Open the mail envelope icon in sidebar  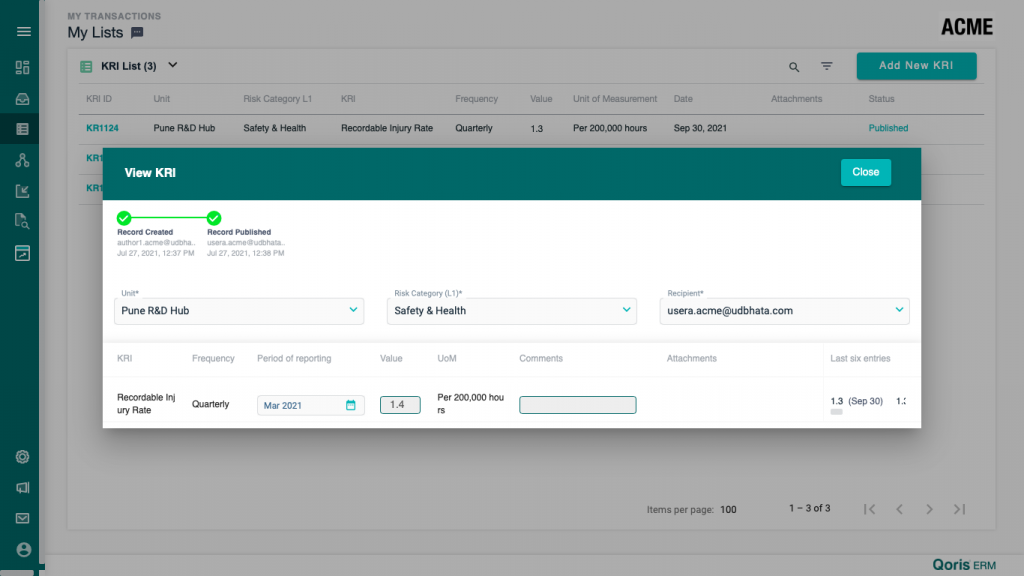(22, 518)
